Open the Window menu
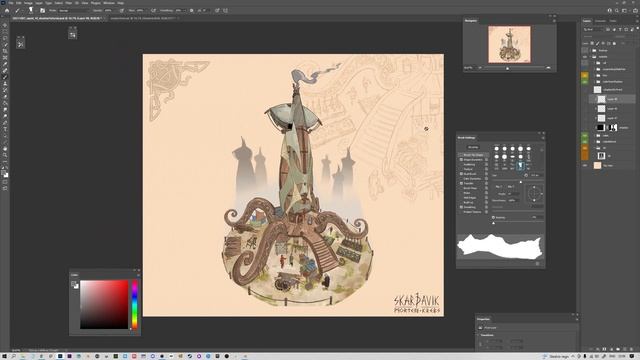Image resolution: width=640 pixels, height=360 pixels. [x=109, y=3]
